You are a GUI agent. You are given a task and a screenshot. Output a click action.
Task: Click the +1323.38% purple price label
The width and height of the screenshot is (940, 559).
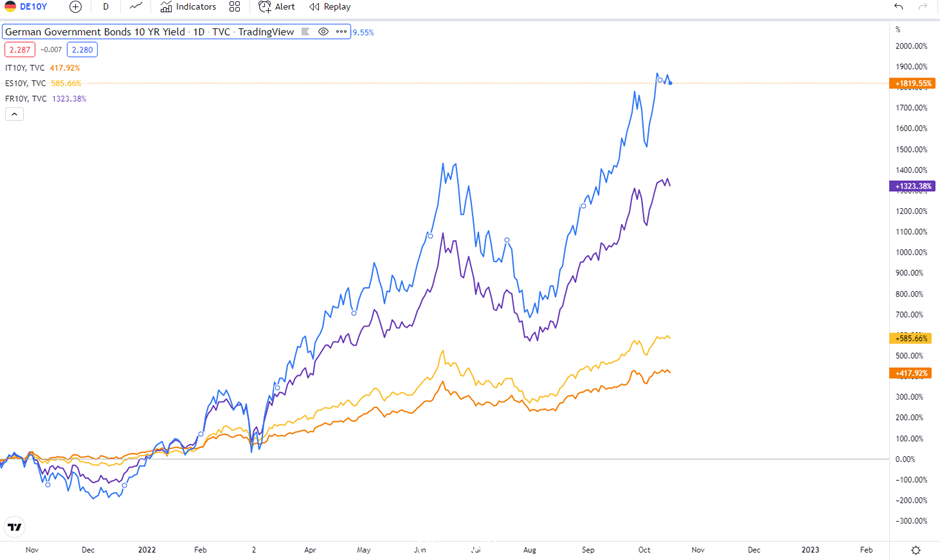pos(913,187)
